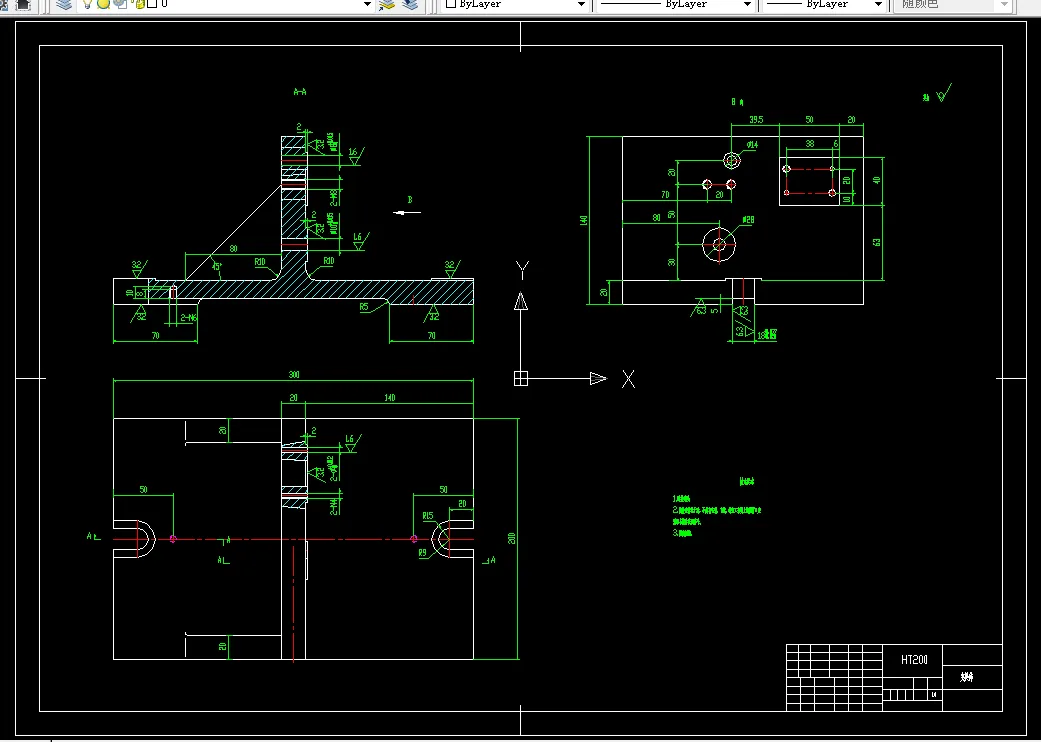Select the 300 overall length dimension text
Screen dimensions: 1041x742
293,374
